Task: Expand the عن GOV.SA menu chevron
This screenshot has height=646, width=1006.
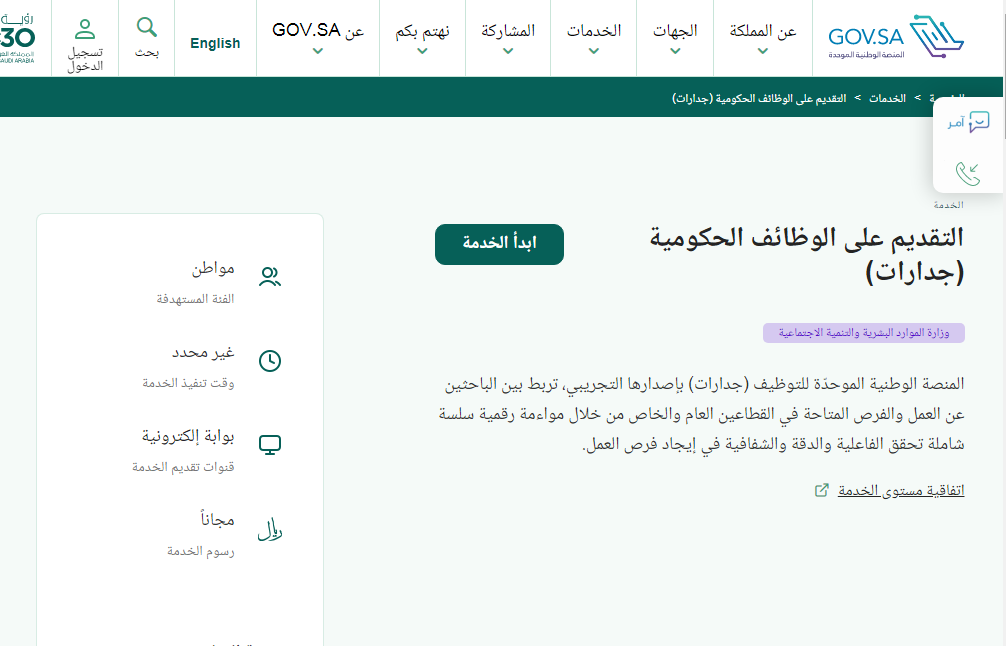Action: (318, 51)
